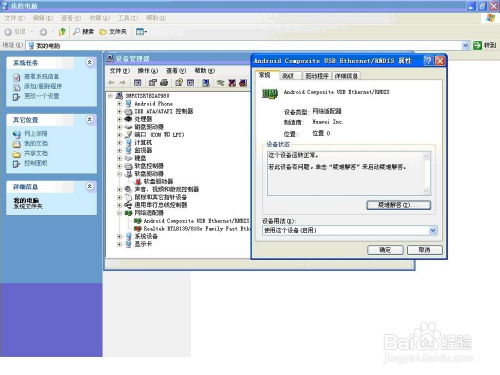
Task: Expand the 计算机 computer node
Action: (119, 142)
